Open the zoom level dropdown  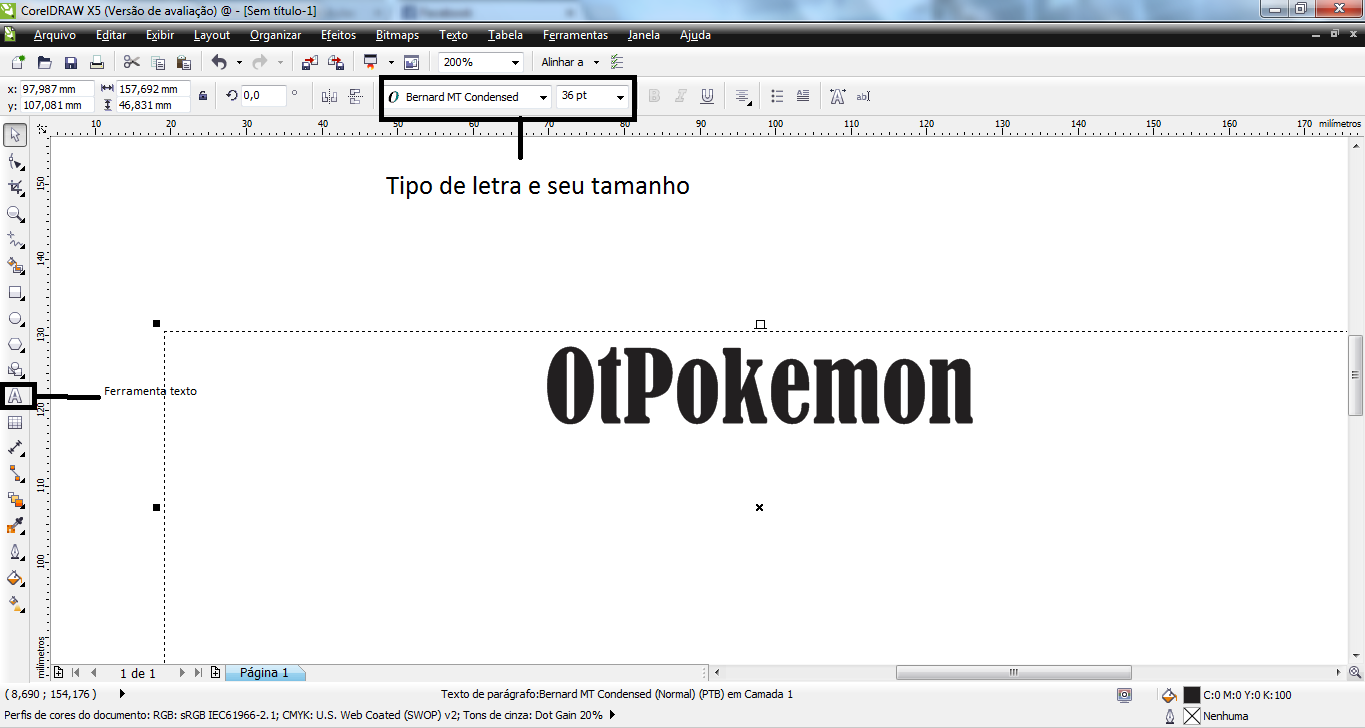point(515,62)
